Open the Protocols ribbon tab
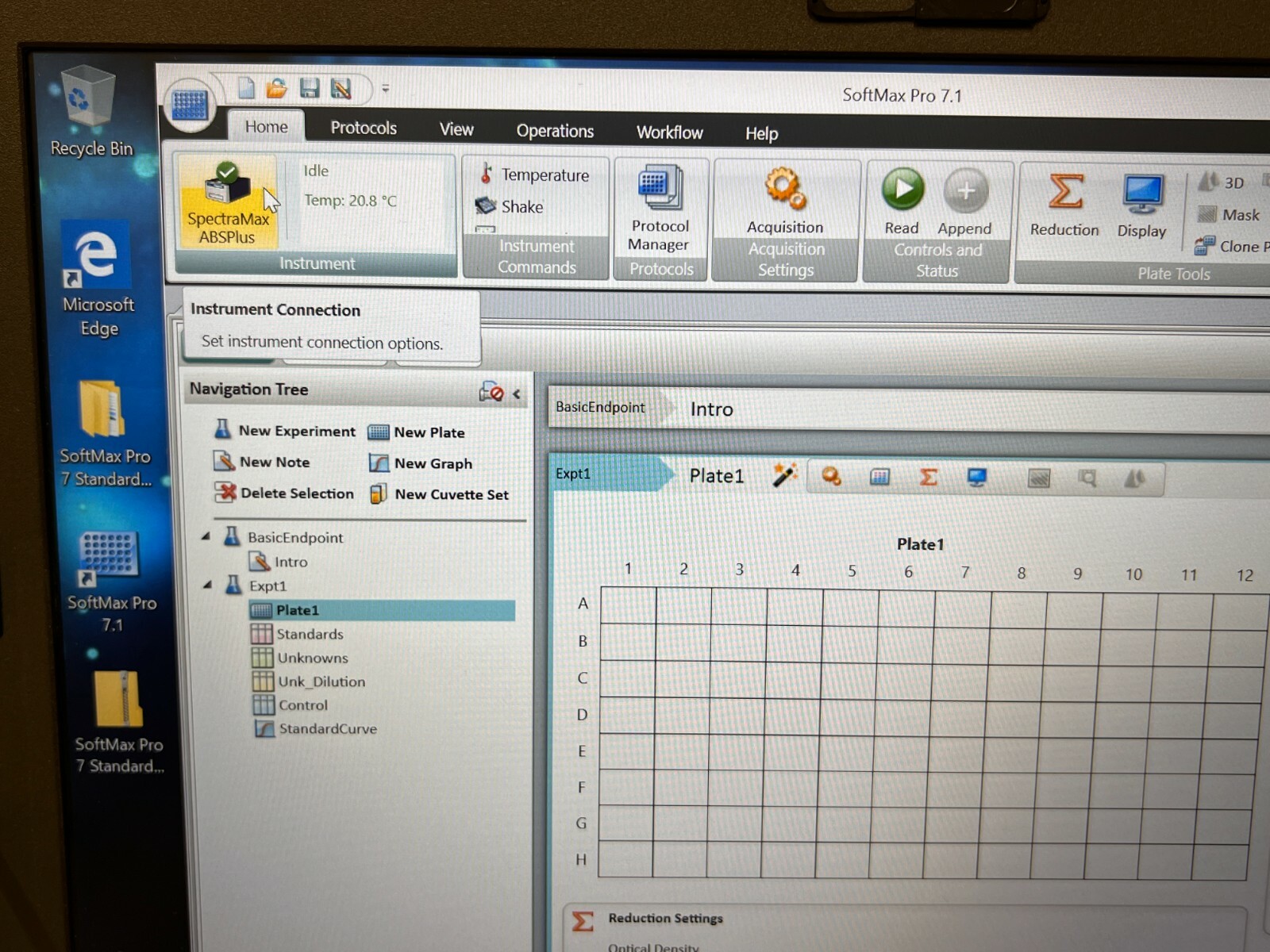The image size is (1270, 952). coord(364,128)
